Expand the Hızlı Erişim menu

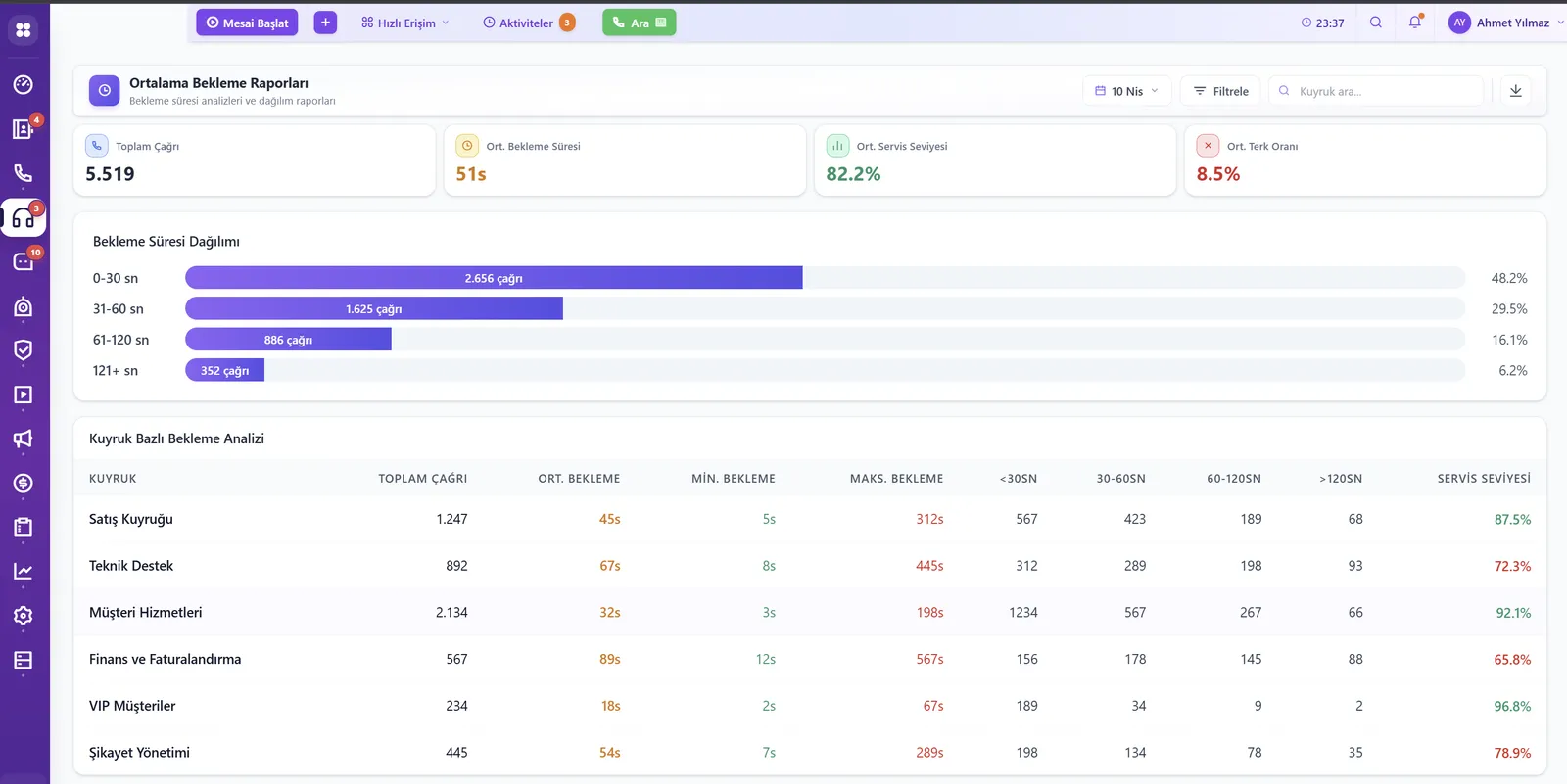pyautogui.click(x=404, y=23)
